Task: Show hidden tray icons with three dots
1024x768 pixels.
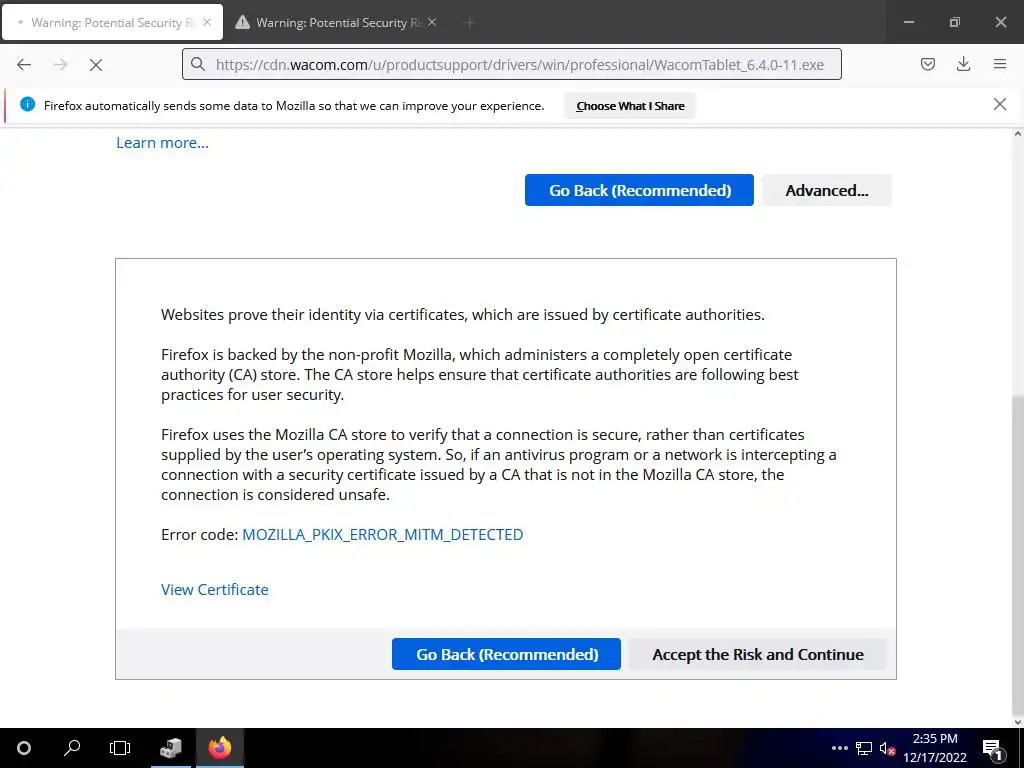Action: (840, 748)
